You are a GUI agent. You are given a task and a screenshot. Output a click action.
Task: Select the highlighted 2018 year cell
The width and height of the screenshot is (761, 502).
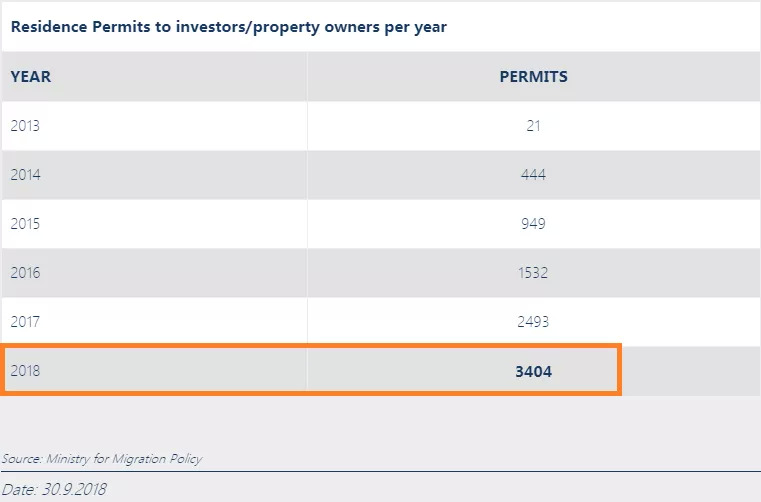point(27,371)
